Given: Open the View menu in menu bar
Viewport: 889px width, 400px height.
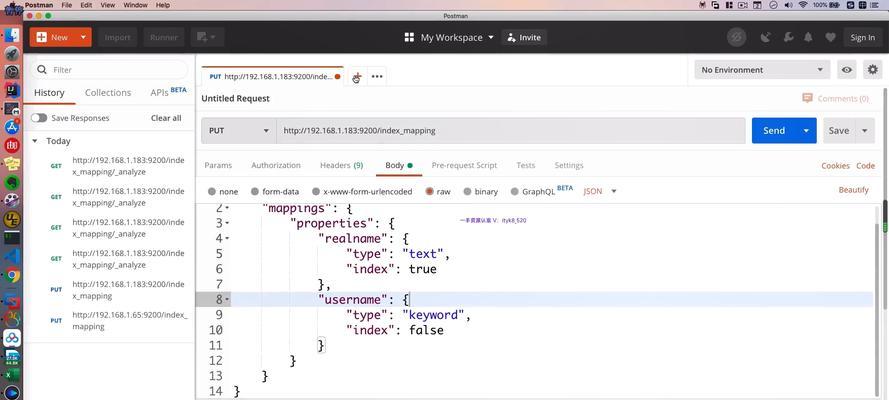Looking at the screenshot, I should 108,5.
